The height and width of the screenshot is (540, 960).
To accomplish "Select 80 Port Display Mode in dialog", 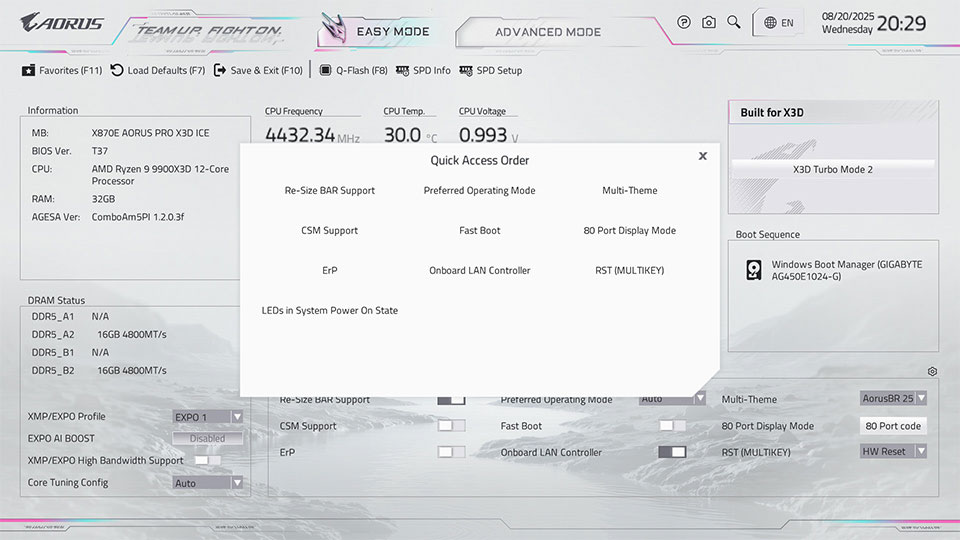I will pos(629,230).
